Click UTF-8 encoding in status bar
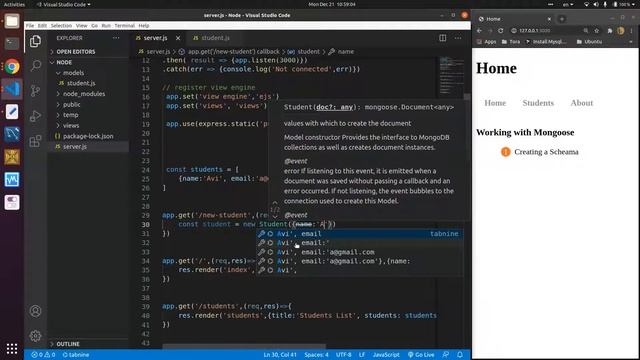The width and height of the screenshot is (640, 360). [x=344, y=355]
